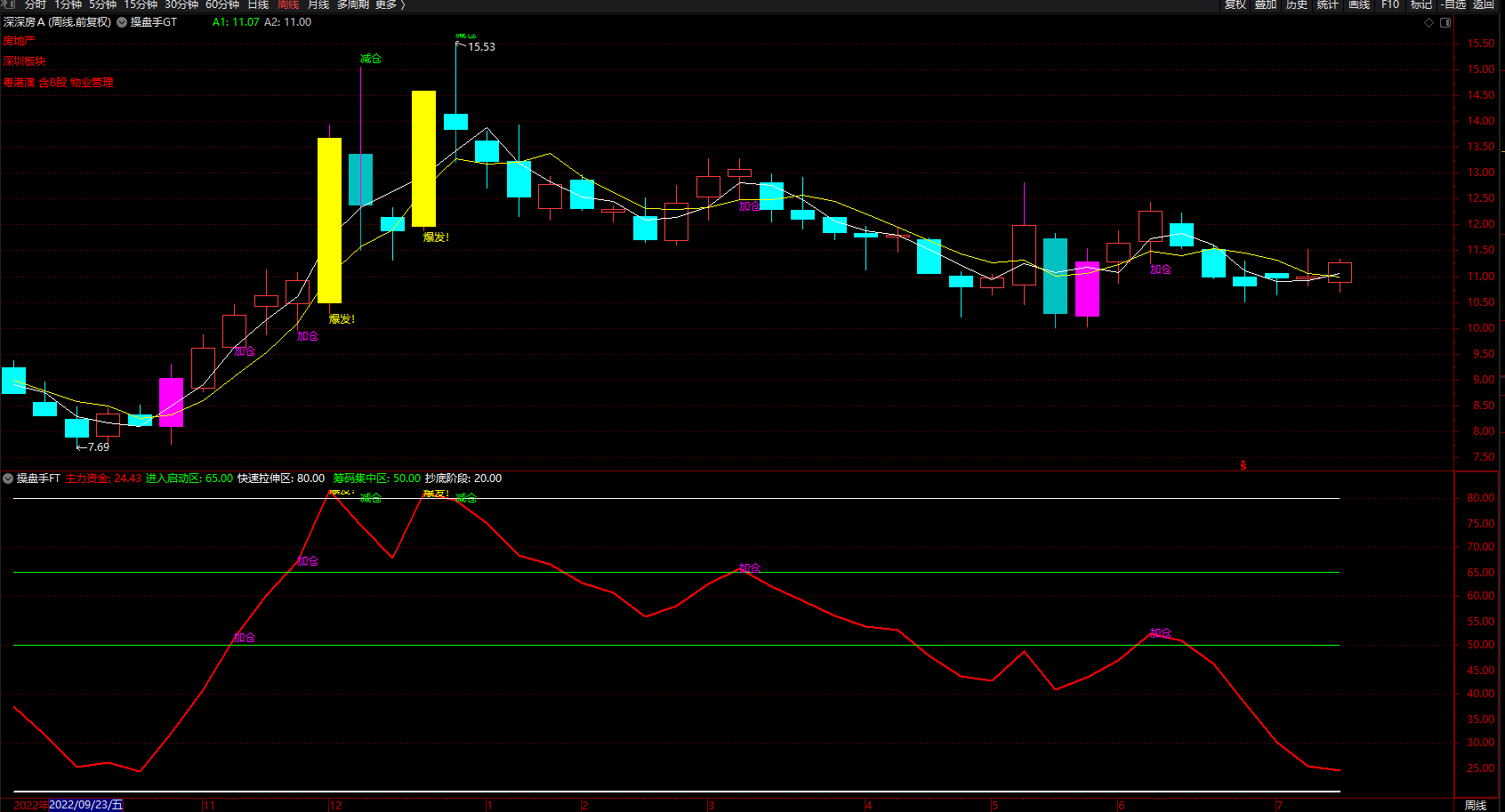Select the 5分钟 period tab
Screen dimensions: 1505x812
(x=102, y=4)
